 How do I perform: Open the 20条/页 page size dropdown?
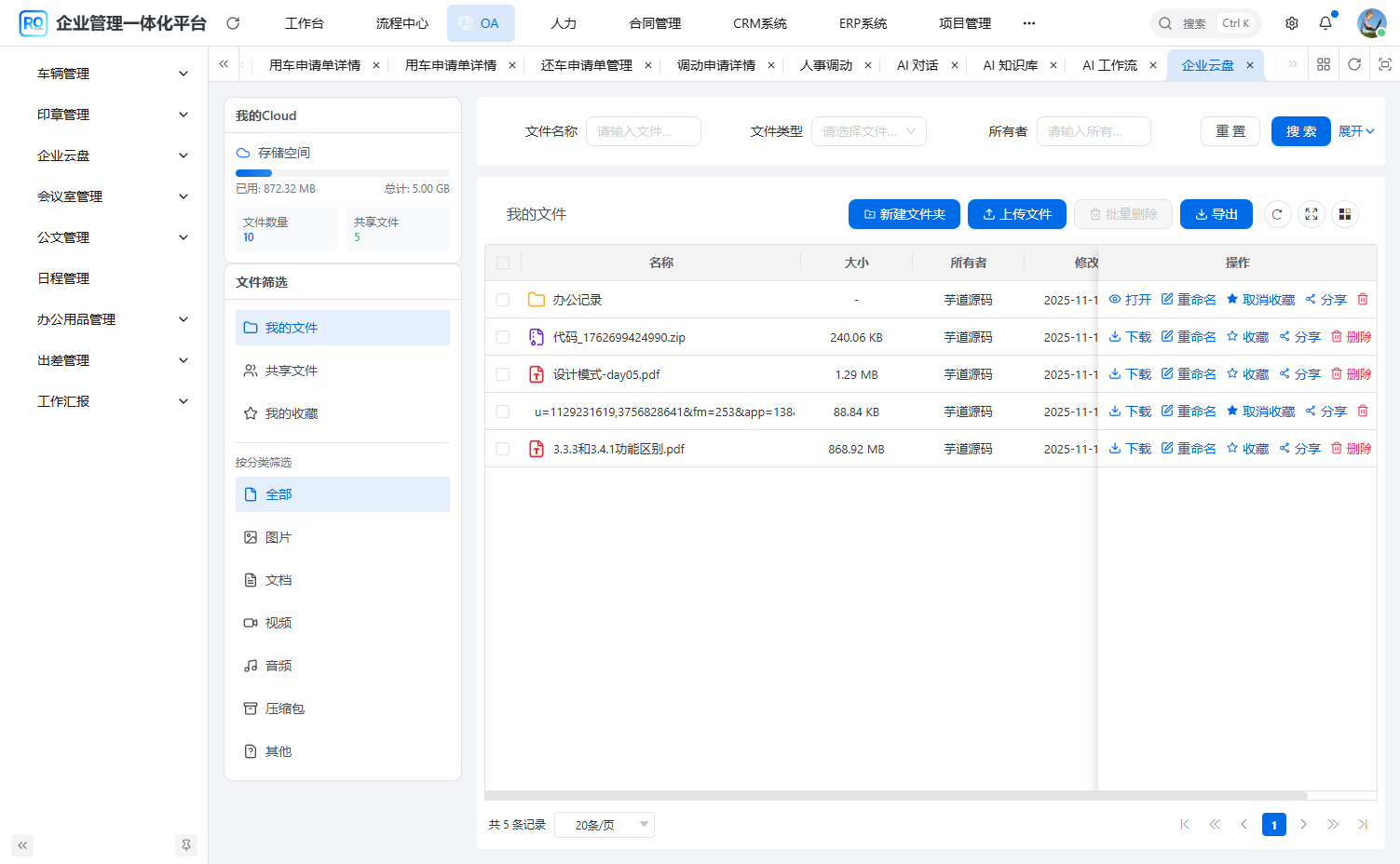click(604, 824)
